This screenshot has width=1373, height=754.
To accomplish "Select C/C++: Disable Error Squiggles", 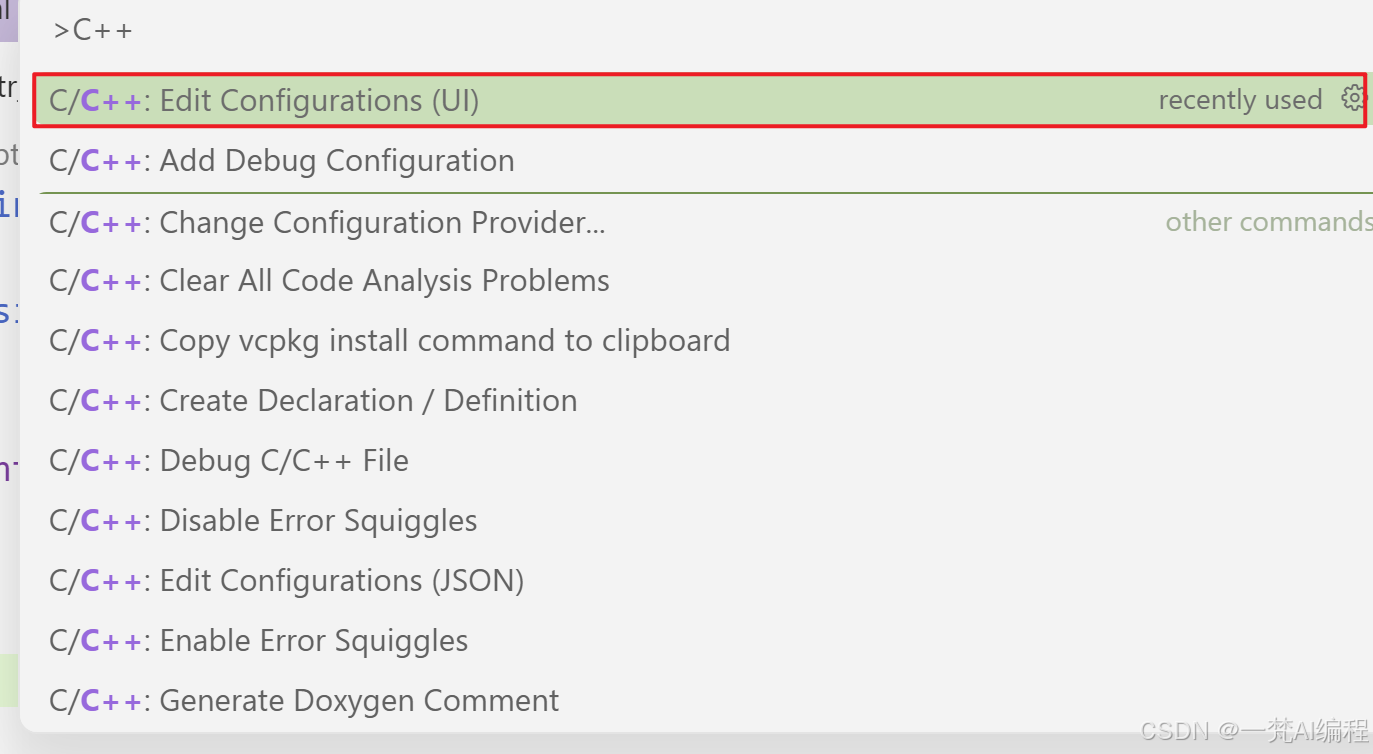I will click(x=700, y=521).
